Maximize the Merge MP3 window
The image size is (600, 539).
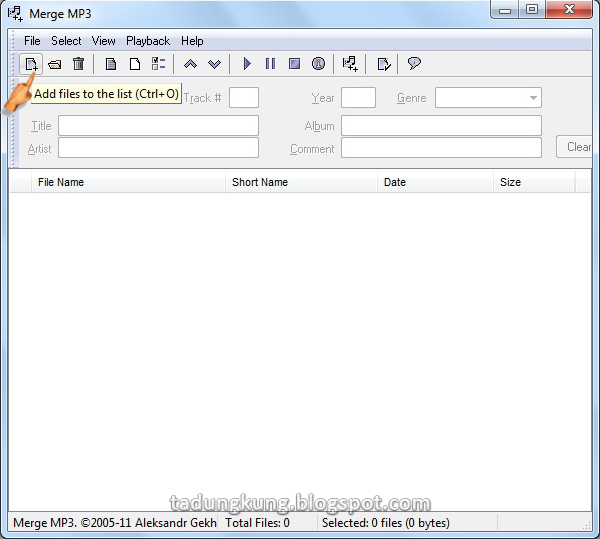[x=532, y=9]
